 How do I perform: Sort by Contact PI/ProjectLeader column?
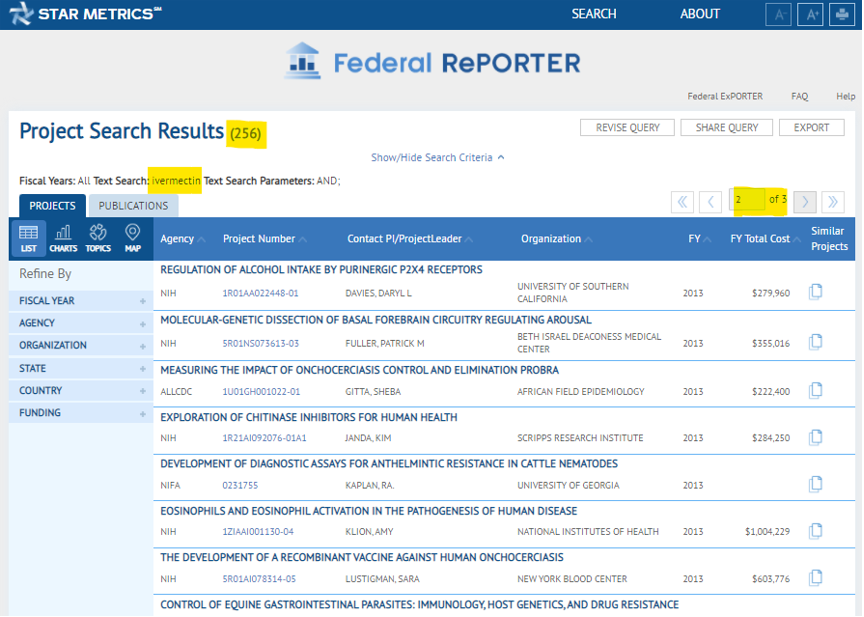coord(409,239)
